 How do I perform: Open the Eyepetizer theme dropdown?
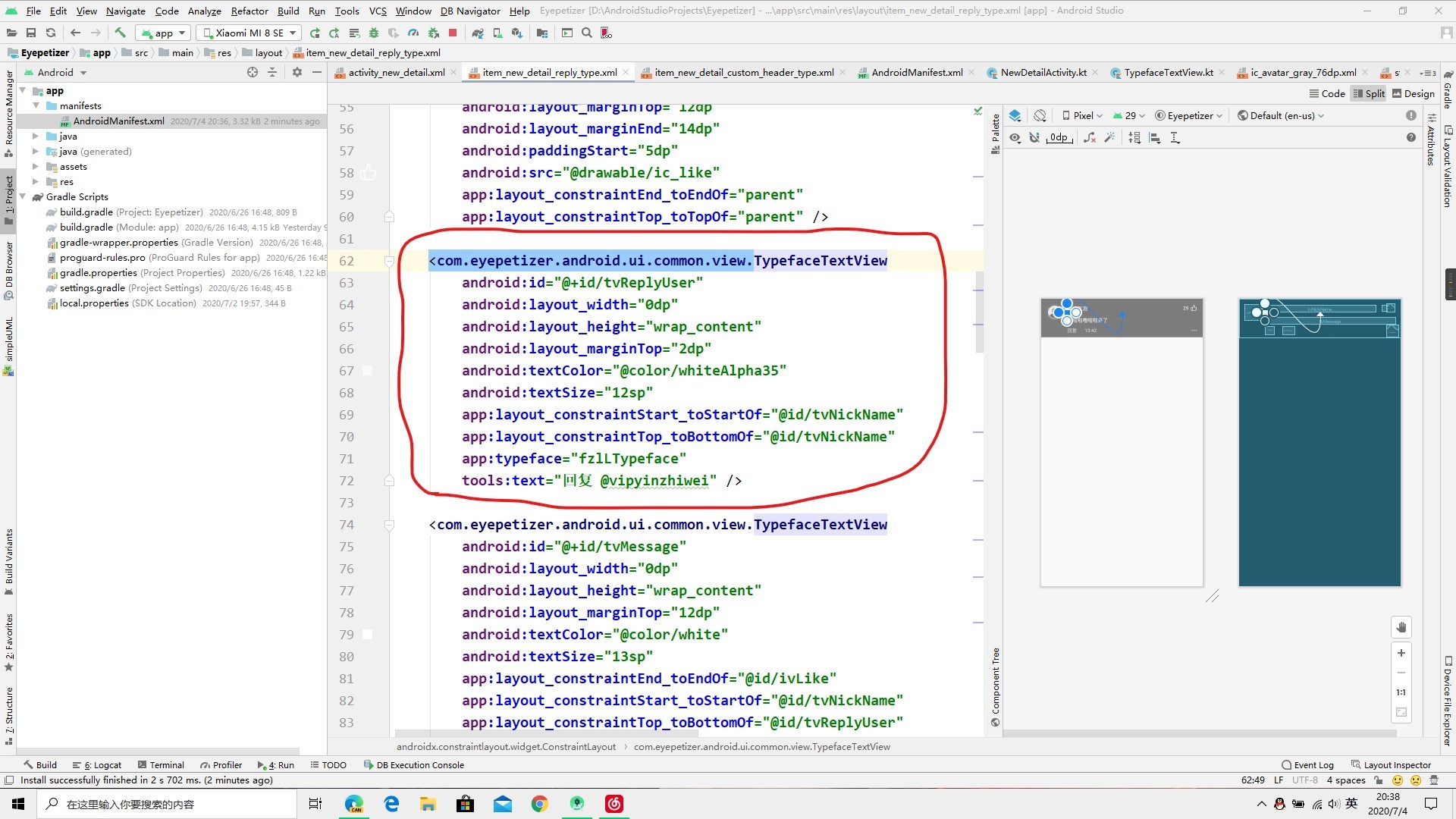click(x=1188, y=116)
